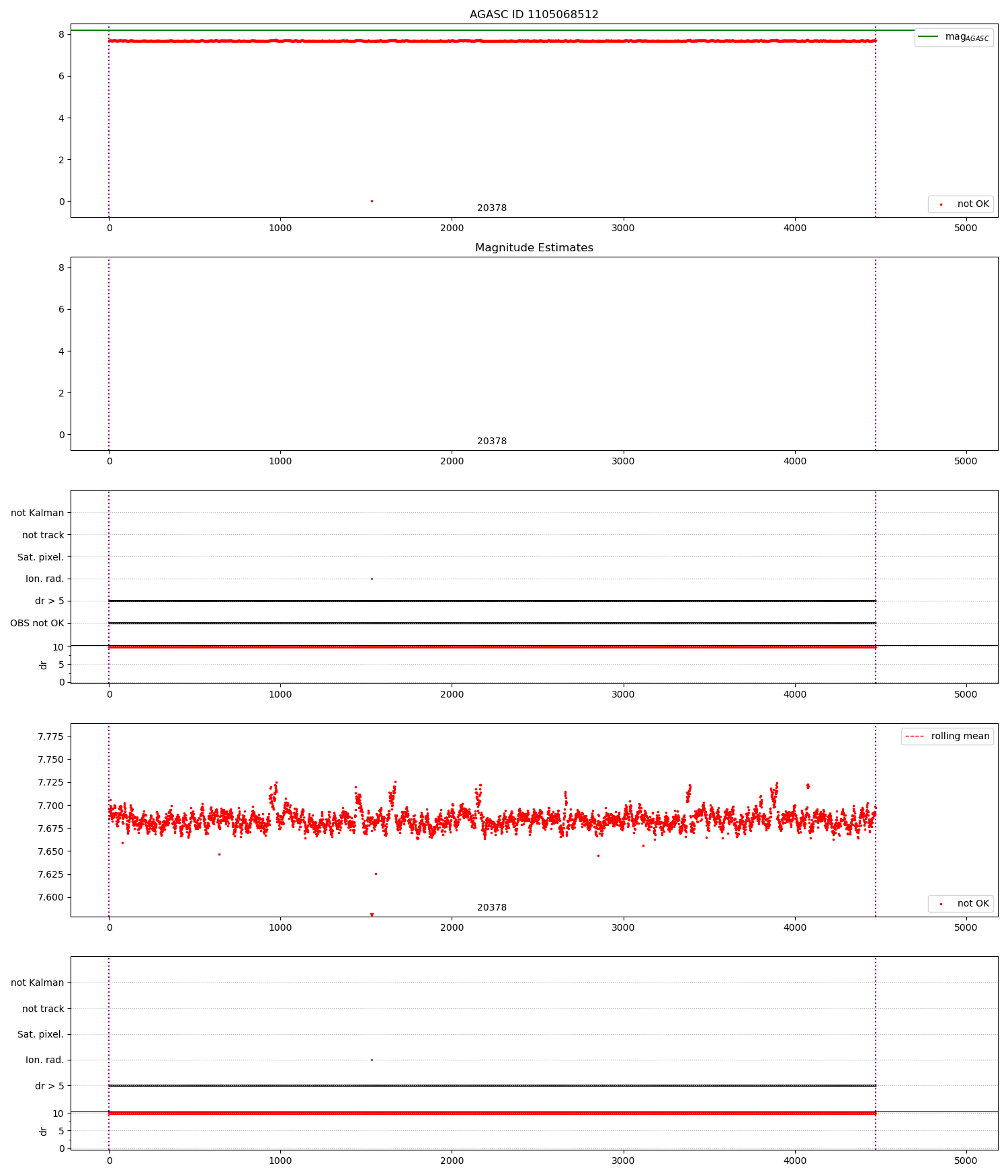Click the black 'OBS not OK' data line

pos(492,623)
